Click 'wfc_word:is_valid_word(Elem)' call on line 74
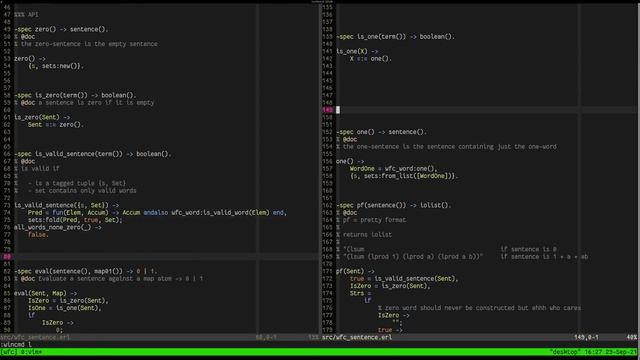This screenshot has height=360, width=640. [220, 213]
